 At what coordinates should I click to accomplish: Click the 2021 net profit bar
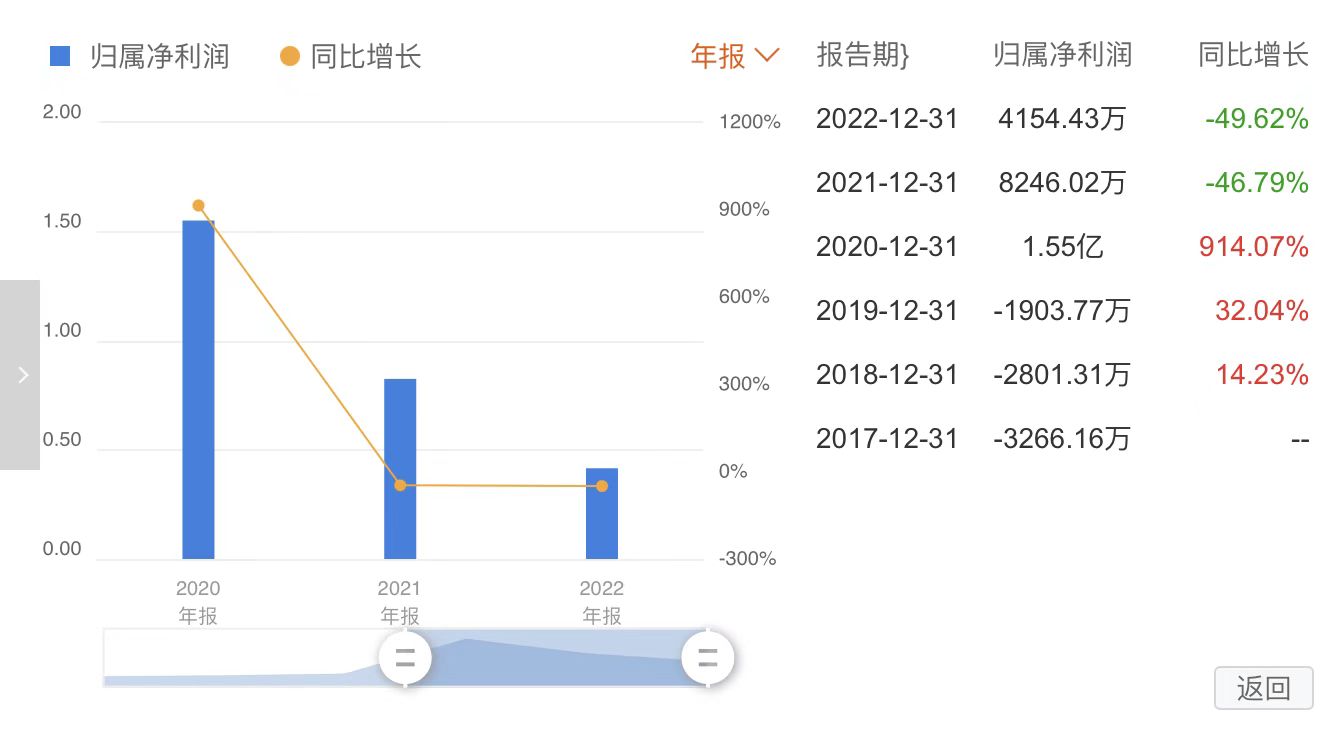click(x=400, y=468)
